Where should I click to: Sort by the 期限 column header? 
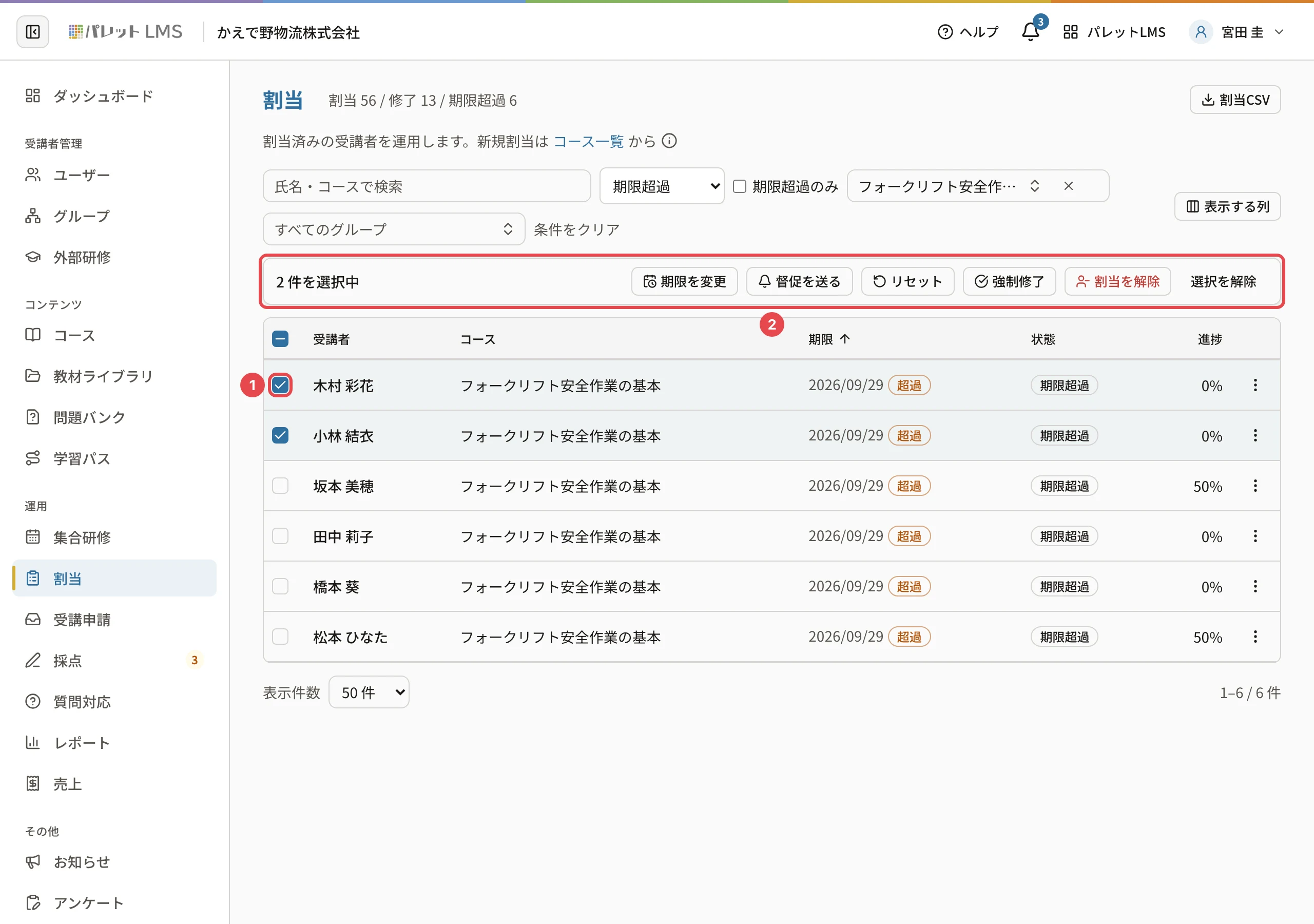[828, 339]
